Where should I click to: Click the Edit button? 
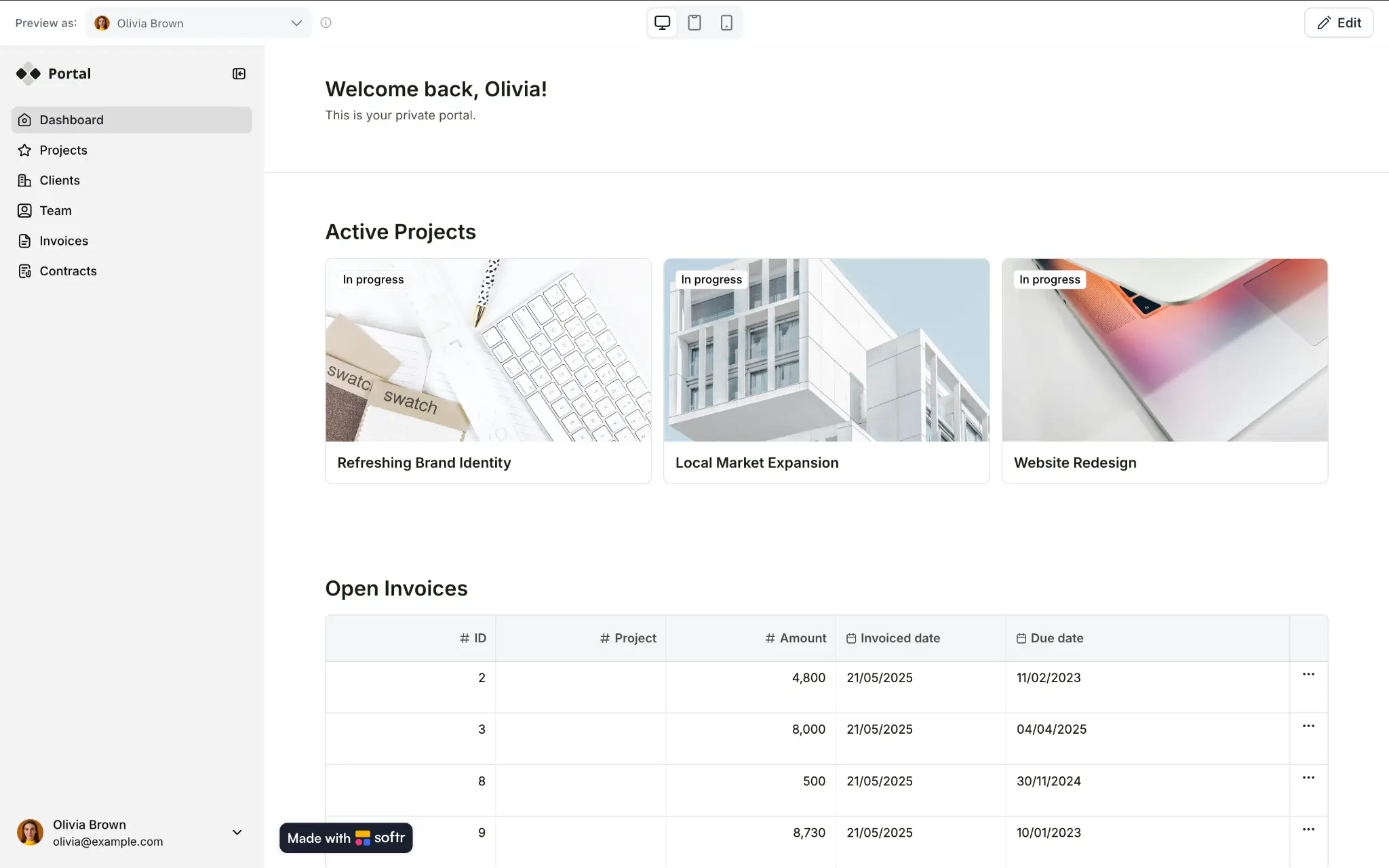(x=1338, y=23)
